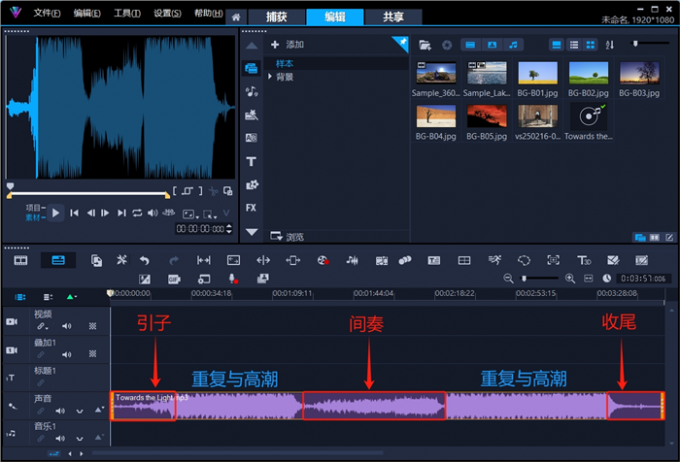The width and height of the screenshot is (680, 462).
Task: Click the 浏览 browse button
Action: tap(287, 236)
